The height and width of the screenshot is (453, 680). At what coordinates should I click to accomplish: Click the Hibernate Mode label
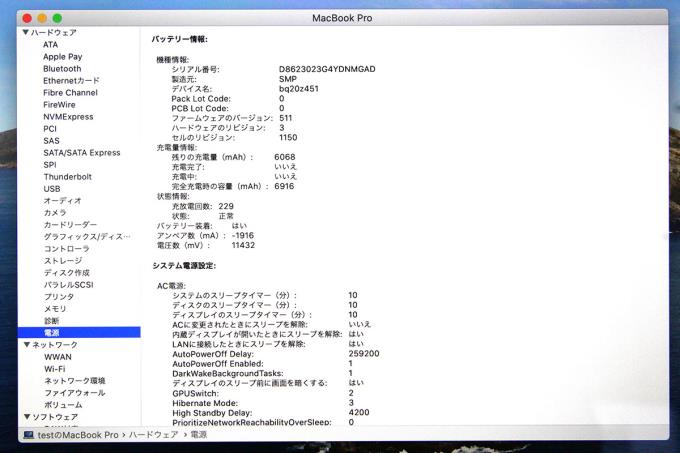[205, 403]
